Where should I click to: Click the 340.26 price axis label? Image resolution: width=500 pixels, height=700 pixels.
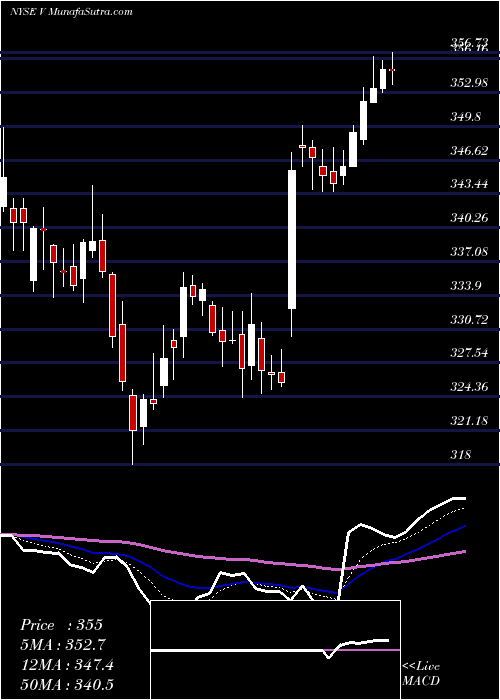[x=469, y=218]
